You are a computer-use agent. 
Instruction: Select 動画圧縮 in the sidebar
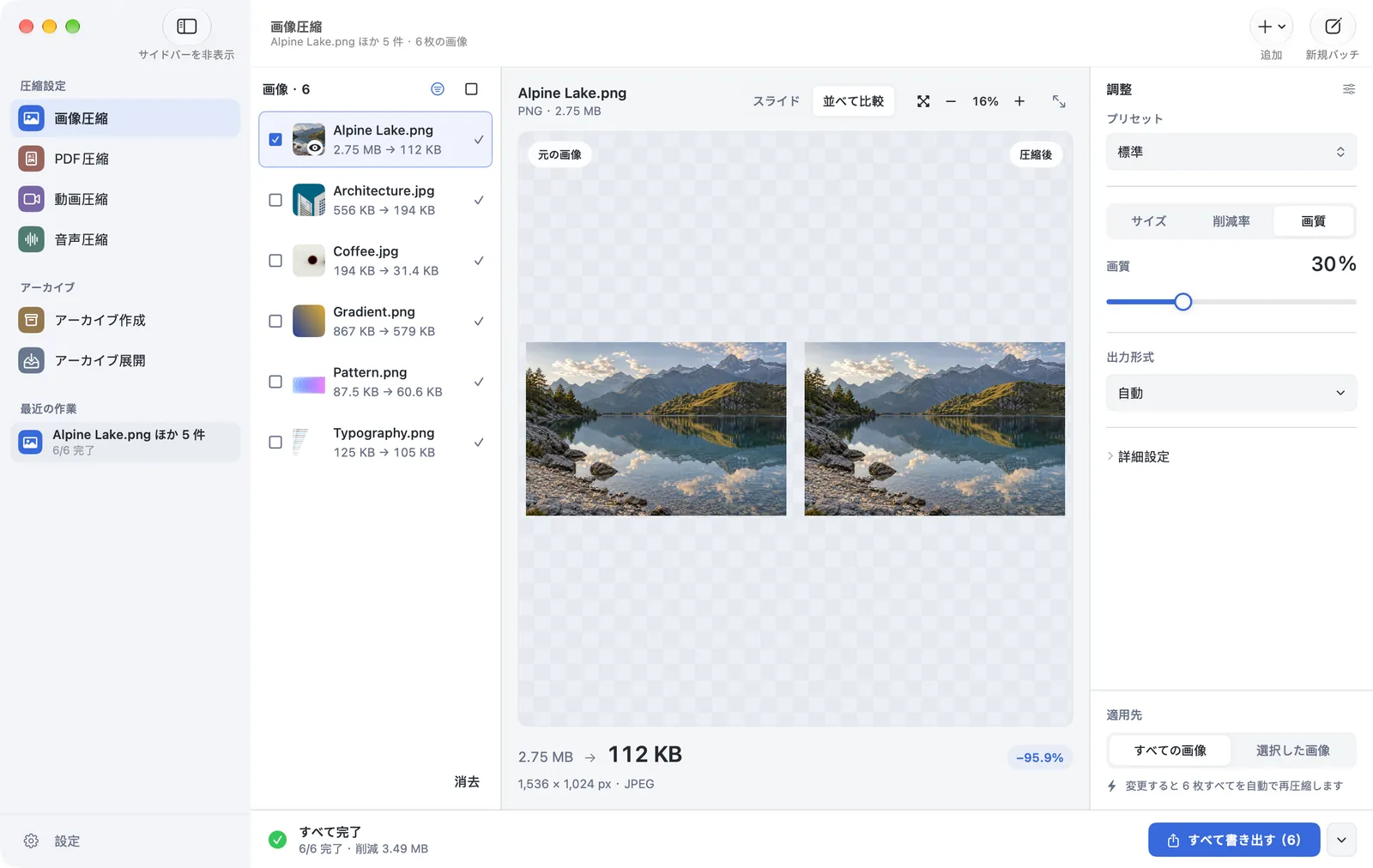pyautogui.click(x=125, y=199)
